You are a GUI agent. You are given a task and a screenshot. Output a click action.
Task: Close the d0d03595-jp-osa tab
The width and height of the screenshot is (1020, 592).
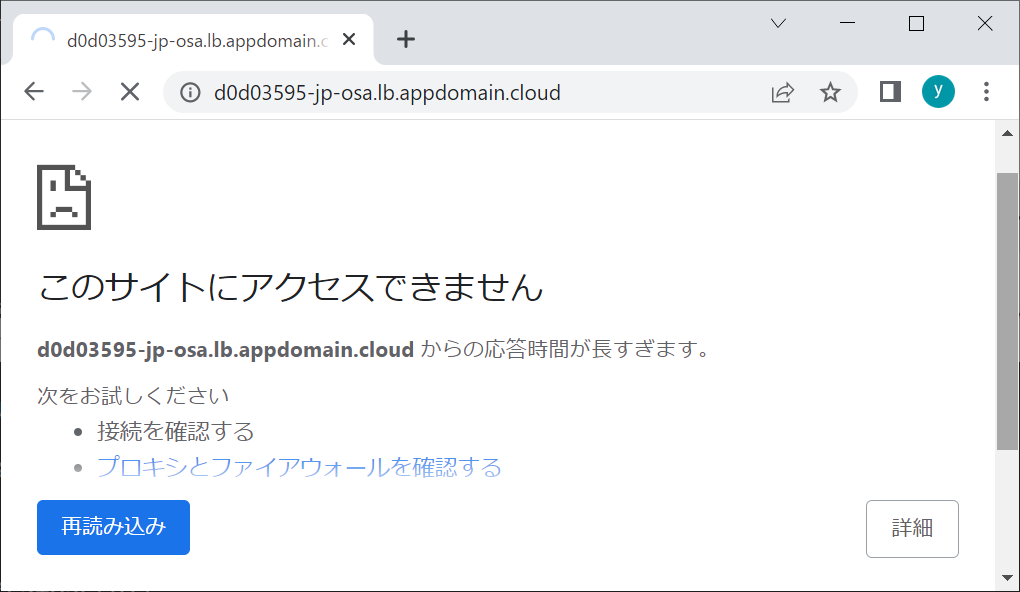pyautogui.click(x=349, y=40)
